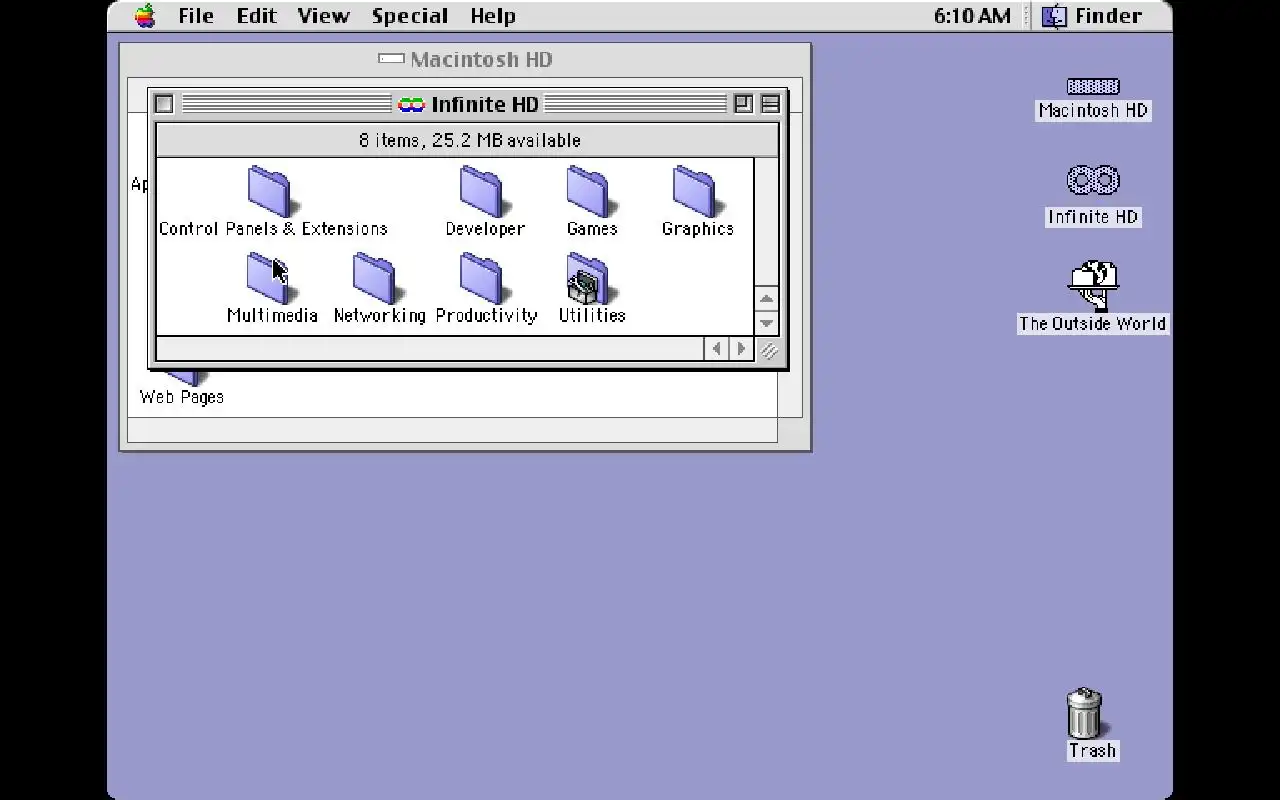
Task: Click the menu bar clock showing 6:10 AM
Action: tap(972, 16)
